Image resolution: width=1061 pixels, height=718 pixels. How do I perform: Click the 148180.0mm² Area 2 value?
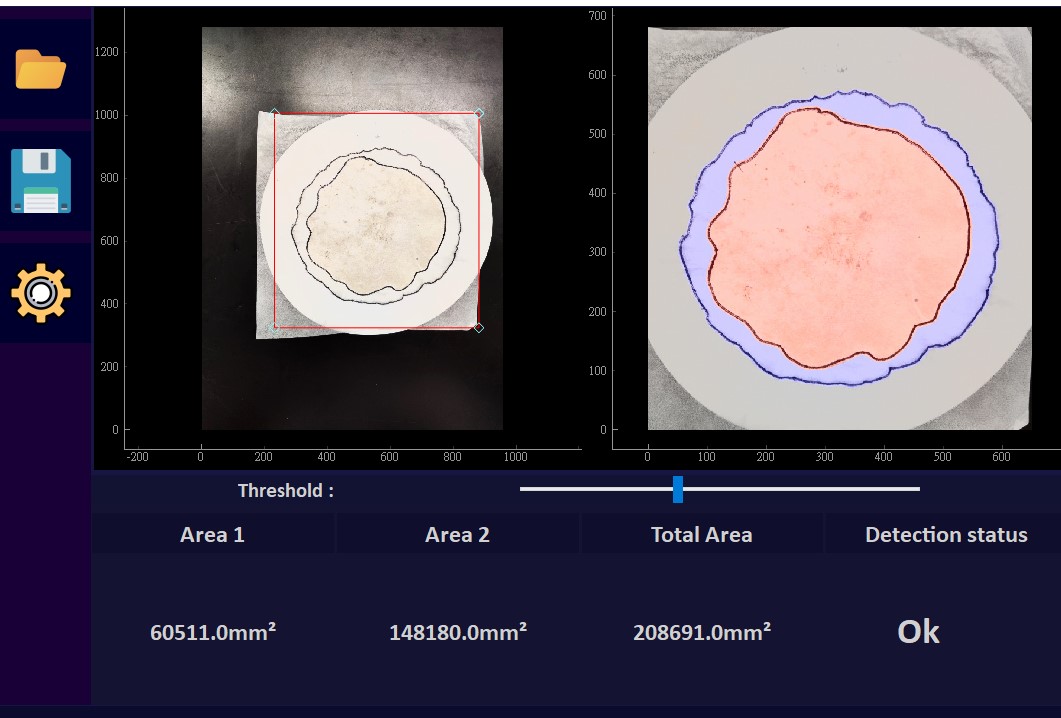coord(458,632)
